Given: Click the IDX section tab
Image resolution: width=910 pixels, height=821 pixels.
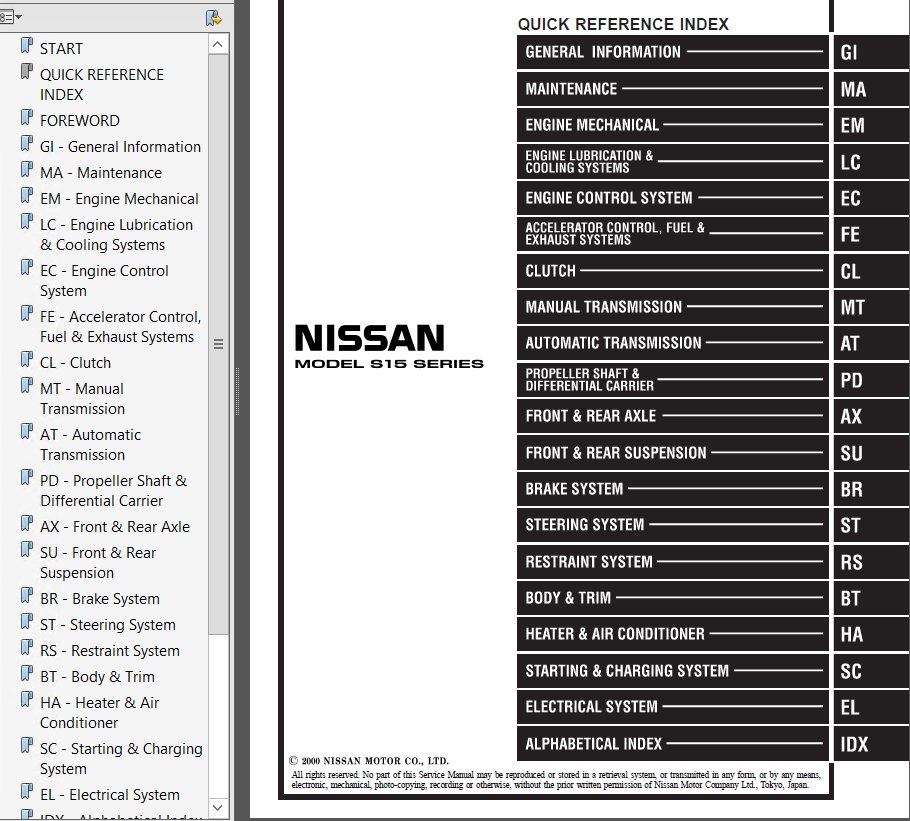Looking at the screenshot, I should click(872, 744).
